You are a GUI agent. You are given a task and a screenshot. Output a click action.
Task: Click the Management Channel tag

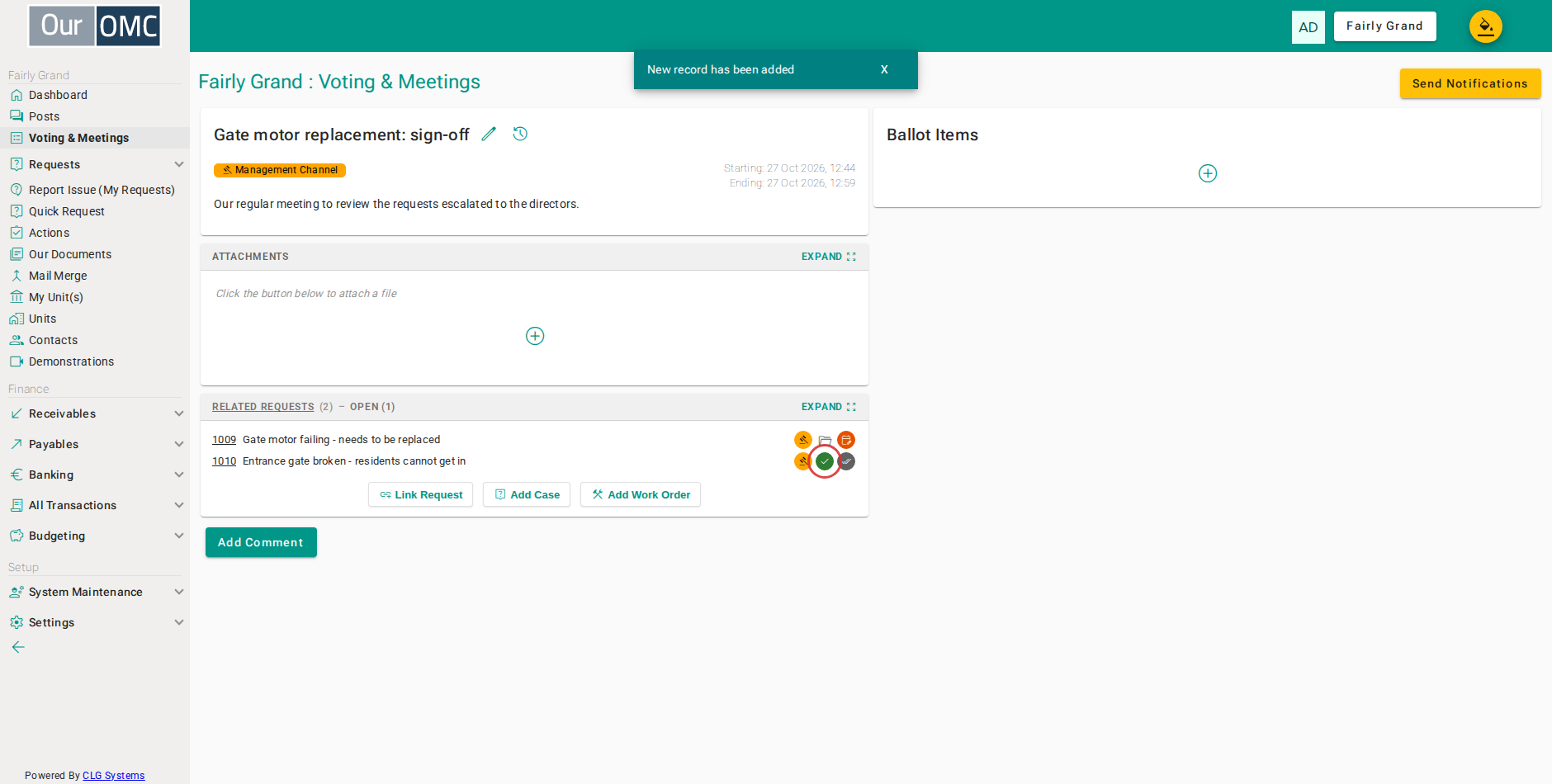coord(280,170)
